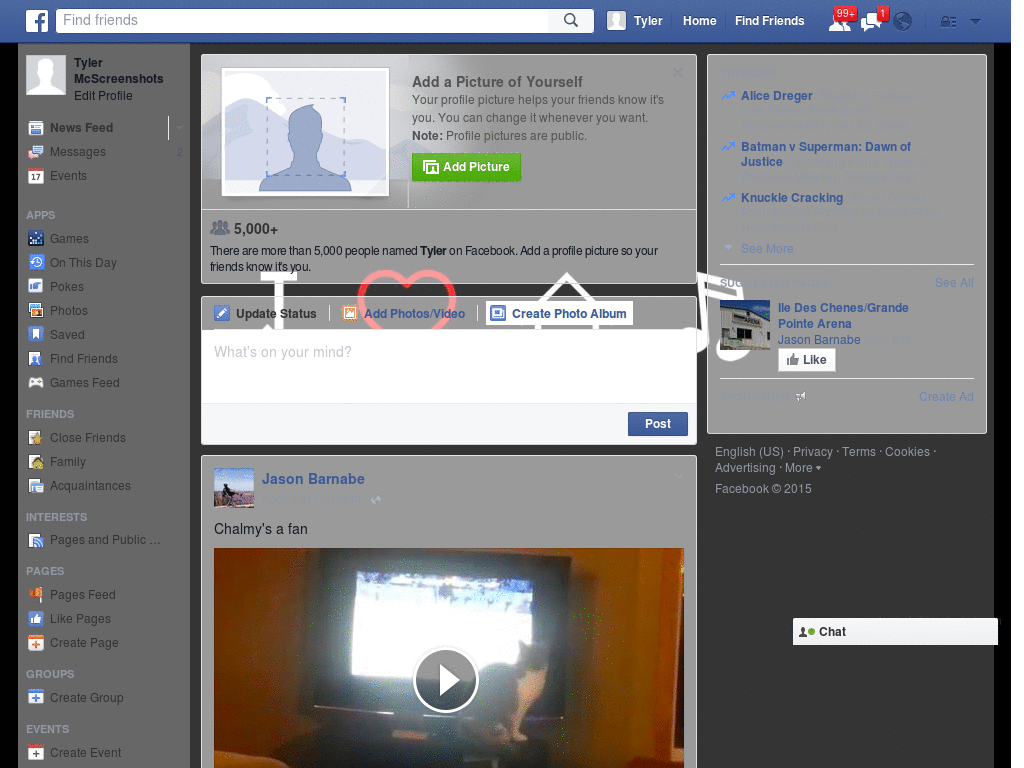Click Create Group in sidebar
1024x768 pixels.
[86, 697]
